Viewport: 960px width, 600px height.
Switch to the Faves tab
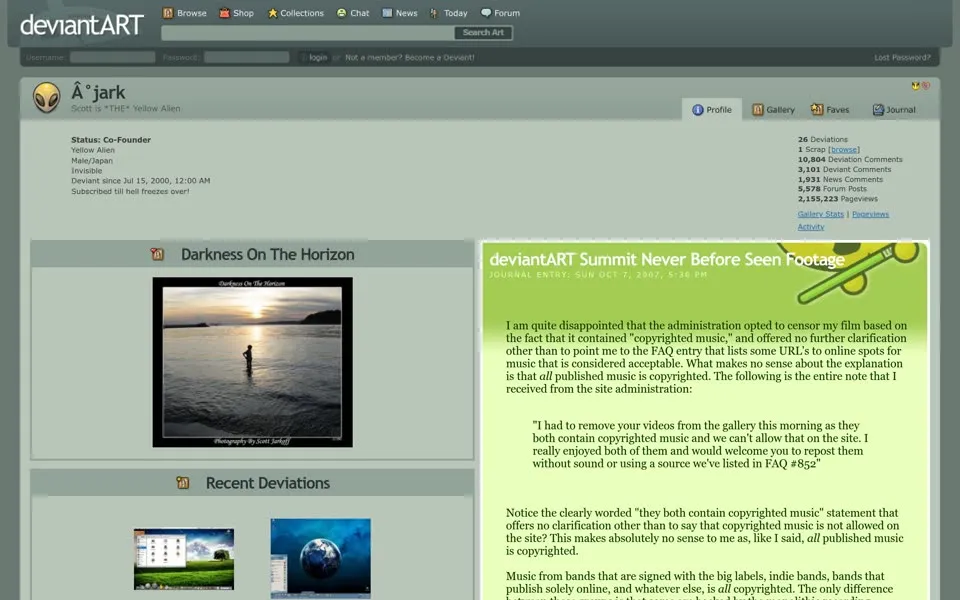pyautogui.click(x=830, y=110)
